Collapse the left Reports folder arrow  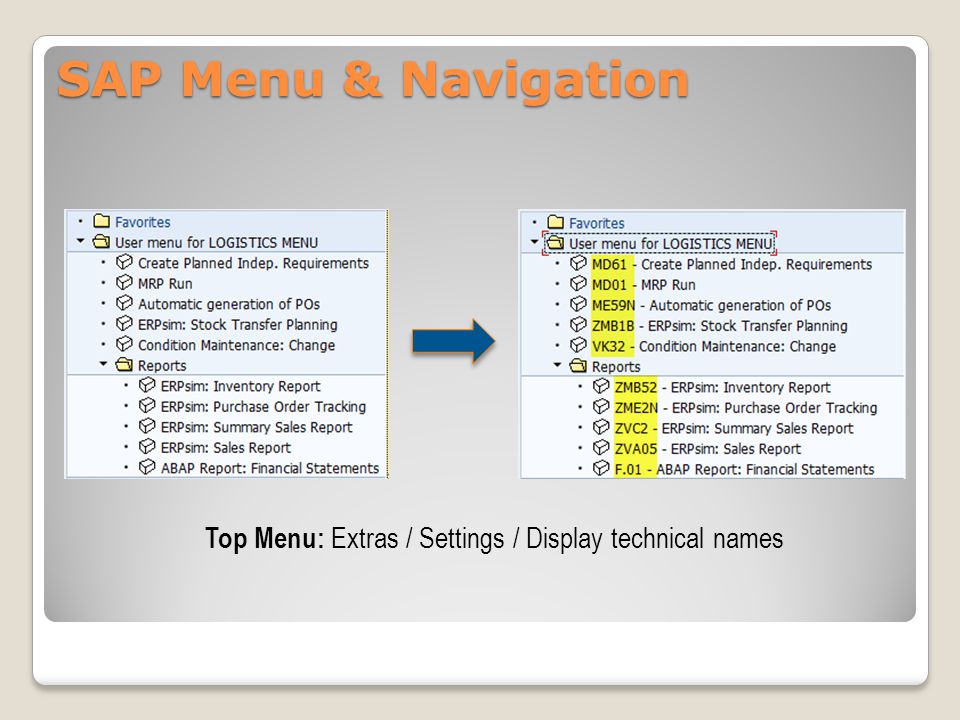[103, 364]
